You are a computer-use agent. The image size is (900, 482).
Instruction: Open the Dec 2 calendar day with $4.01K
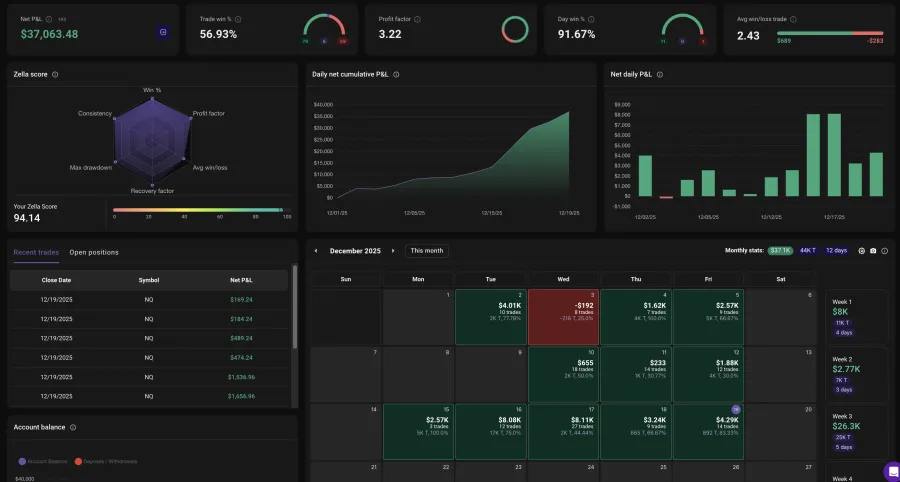coord(491,317)
